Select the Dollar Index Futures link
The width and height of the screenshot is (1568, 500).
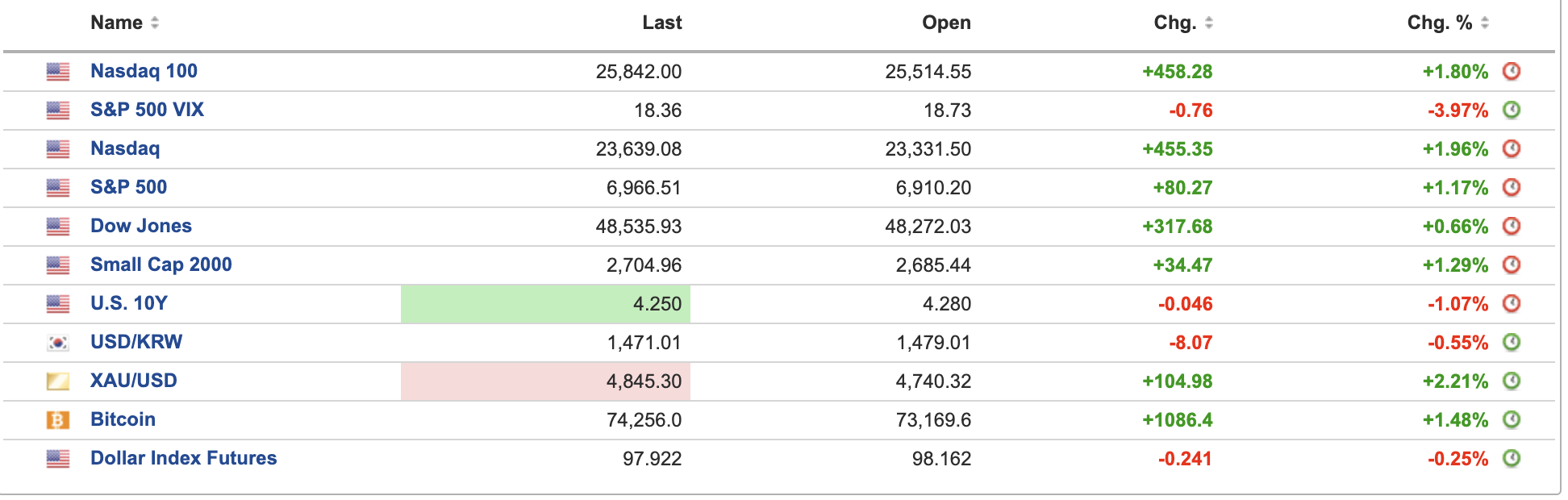tap(183, 458)
